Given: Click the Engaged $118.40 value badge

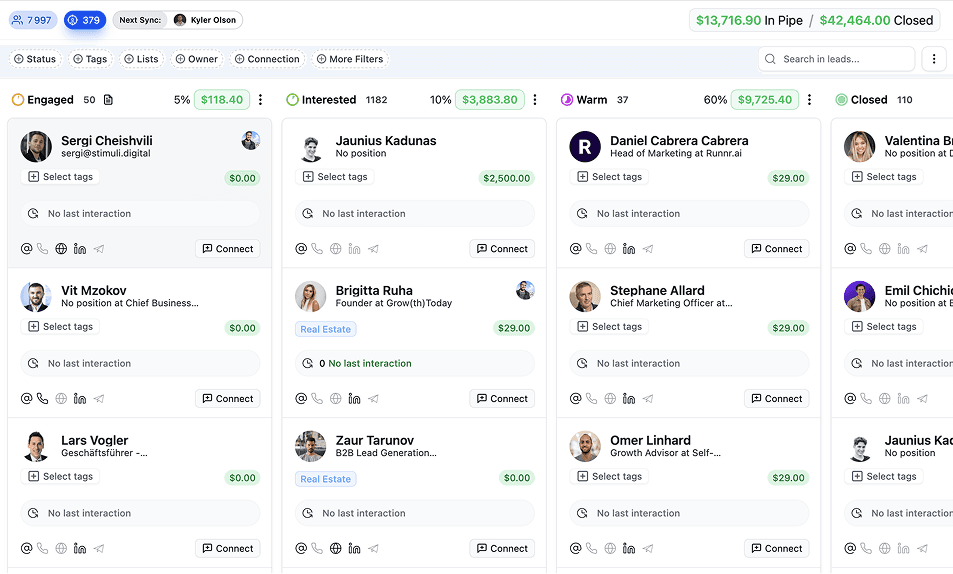Looking at the screenshot, I should coord(222,100).
